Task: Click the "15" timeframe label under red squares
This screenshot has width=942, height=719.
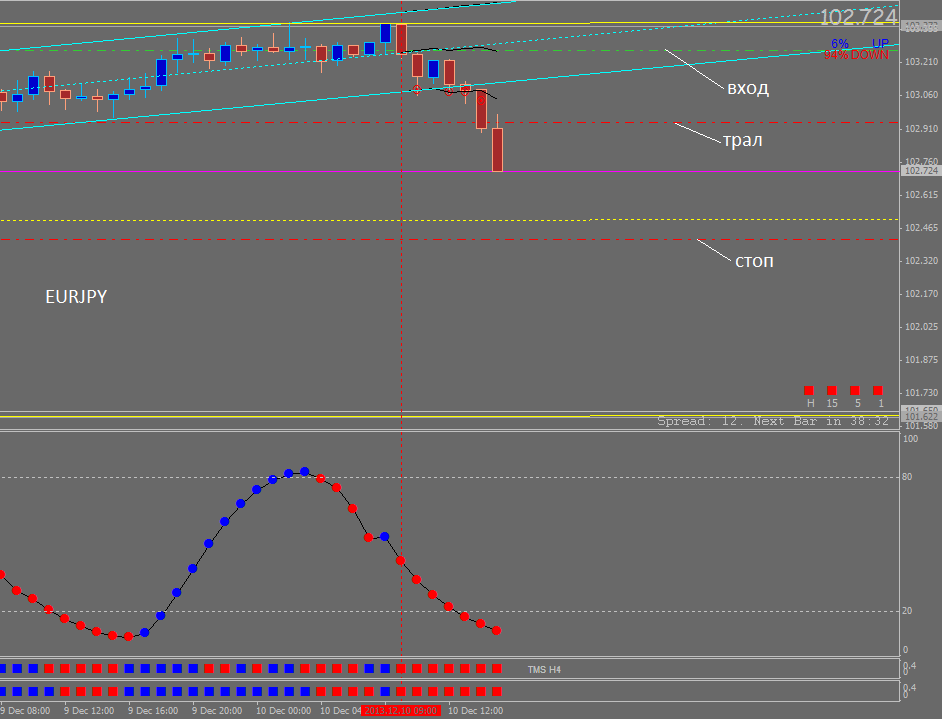Action: tap(832, 404)
